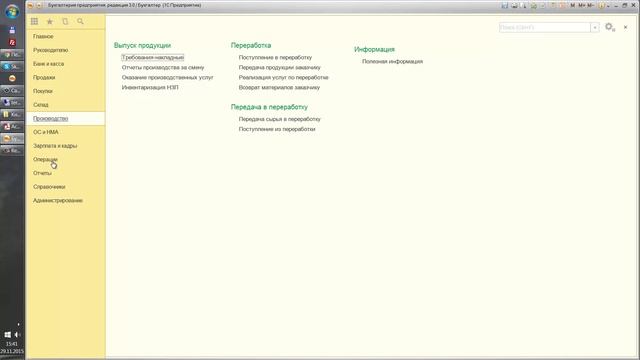
Task: Open the sections grid menu icon
Action: [x=34, y=21]
